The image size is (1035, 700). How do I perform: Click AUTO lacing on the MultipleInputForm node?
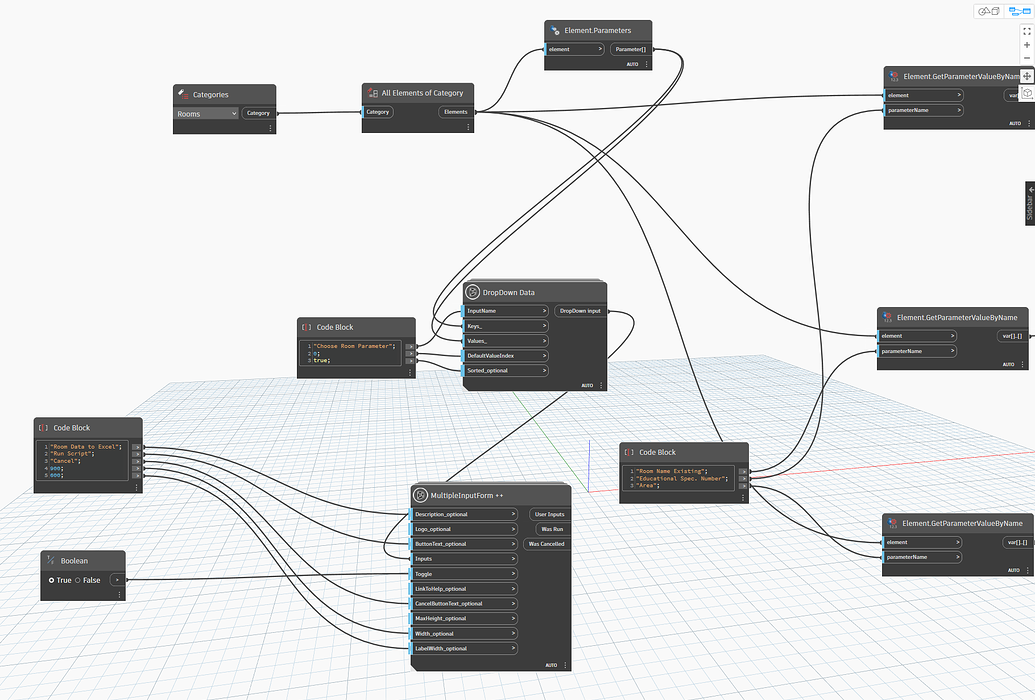tap(549, 663)
